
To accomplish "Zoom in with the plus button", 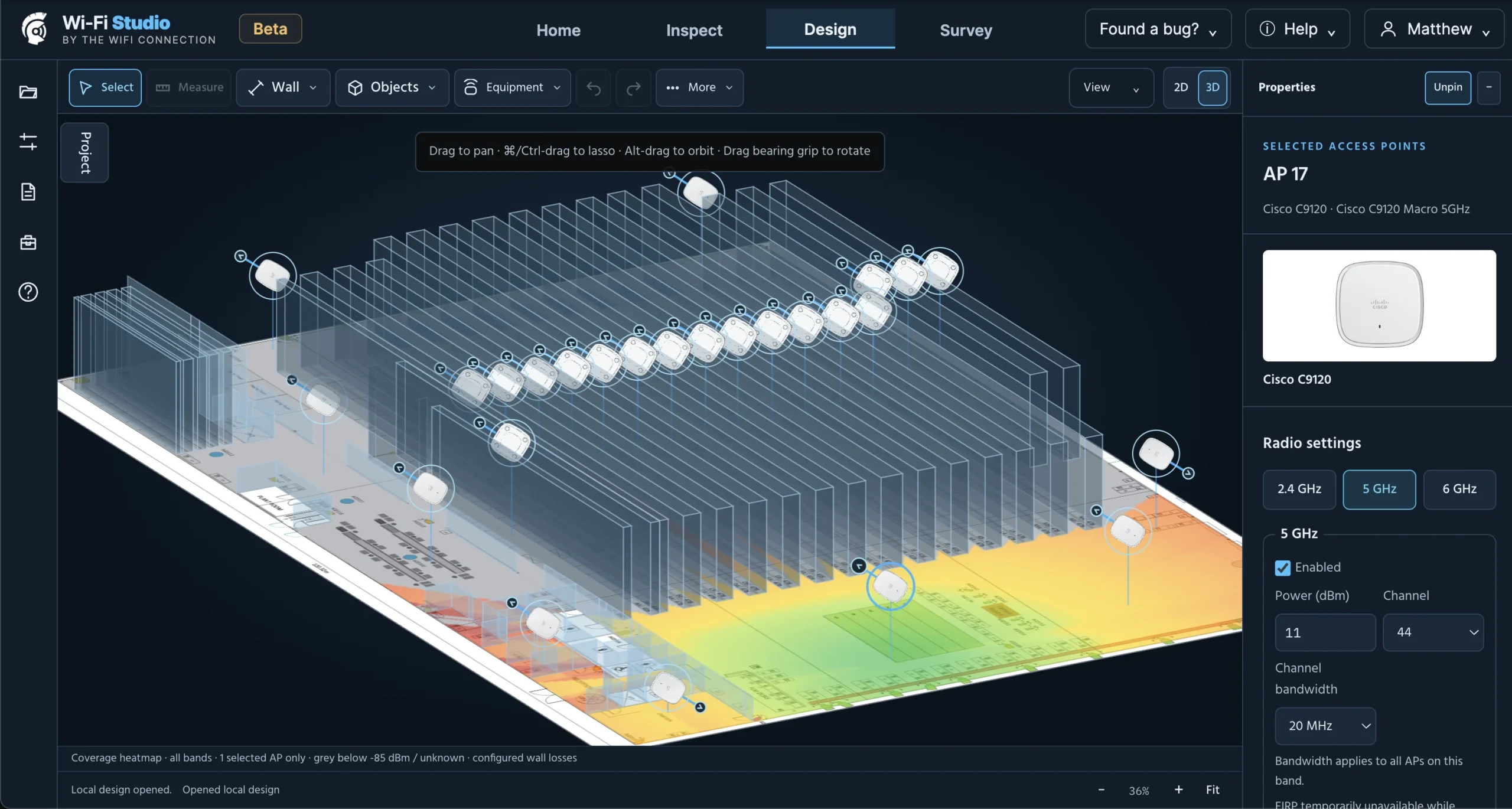I will coord(1178,790).
